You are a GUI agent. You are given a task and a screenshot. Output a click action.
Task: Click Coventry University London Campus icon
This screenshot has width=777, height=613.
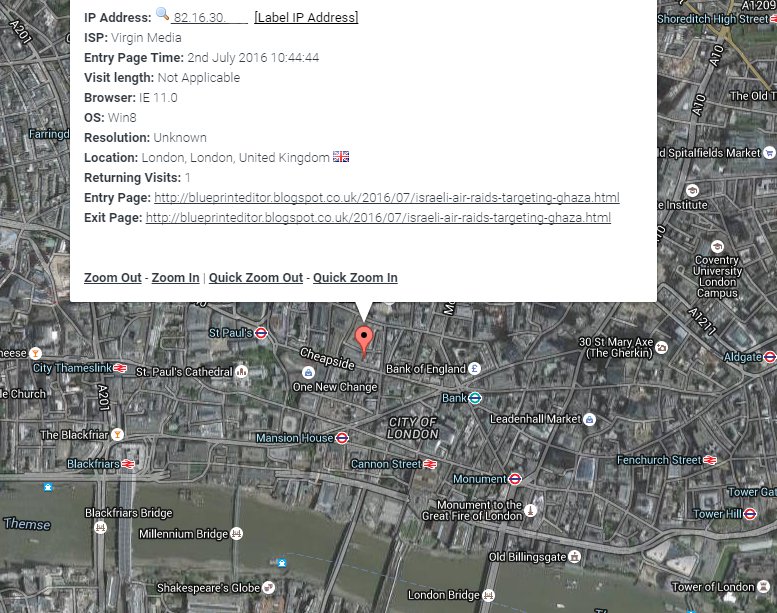pos(717,246)
